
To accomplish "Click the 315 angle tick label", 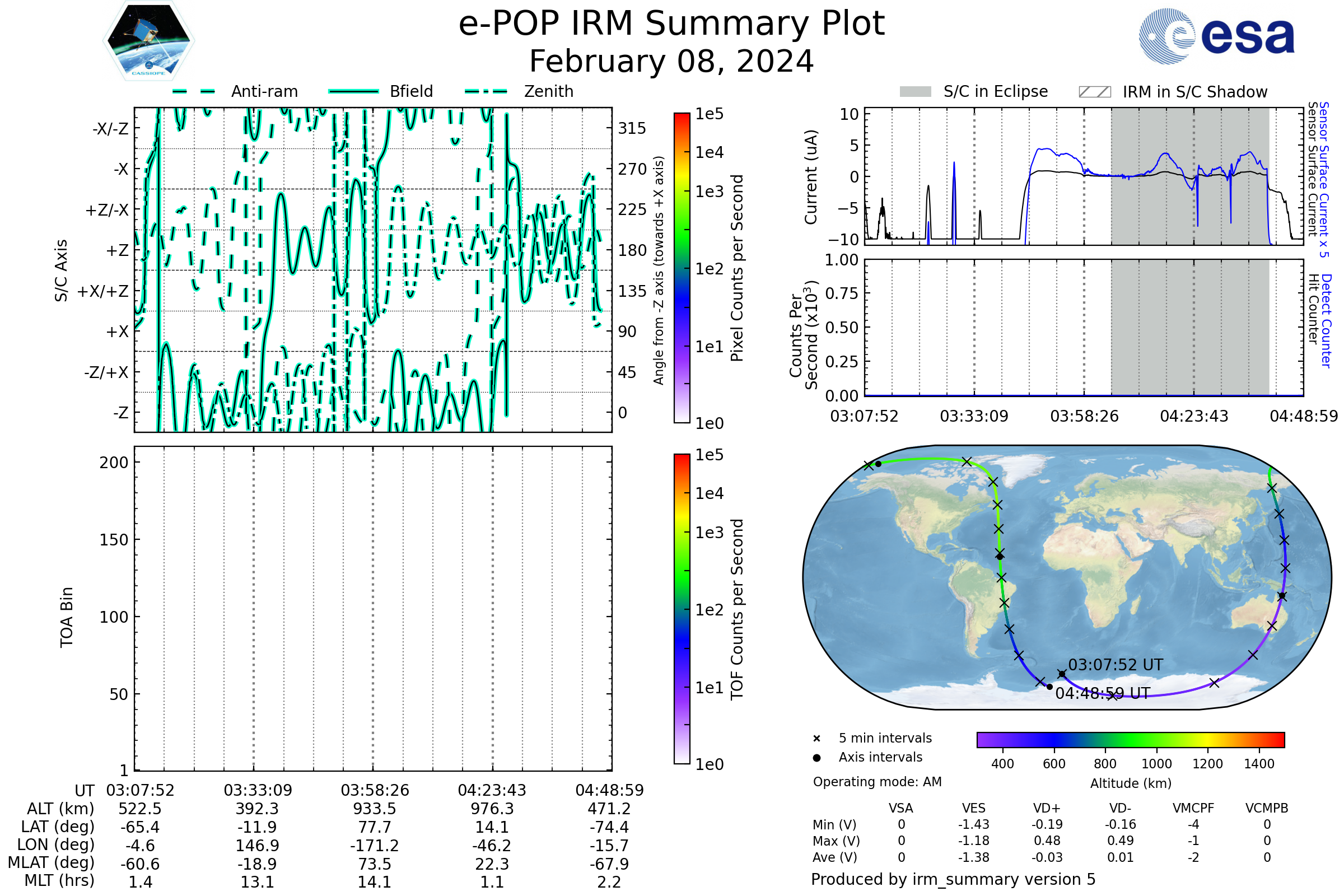I will click(x=632, y=129).
